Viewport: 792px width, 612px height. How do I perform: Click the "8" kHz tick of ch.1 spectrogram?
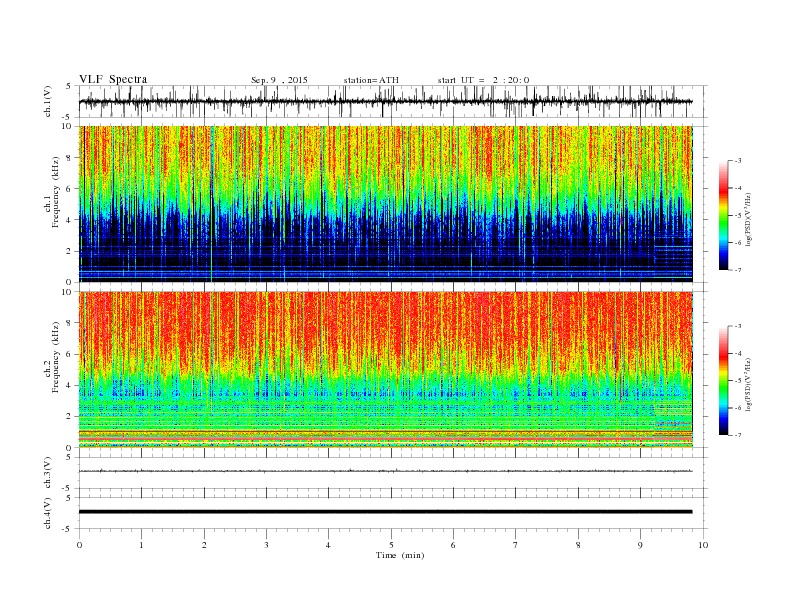(70, 158)
